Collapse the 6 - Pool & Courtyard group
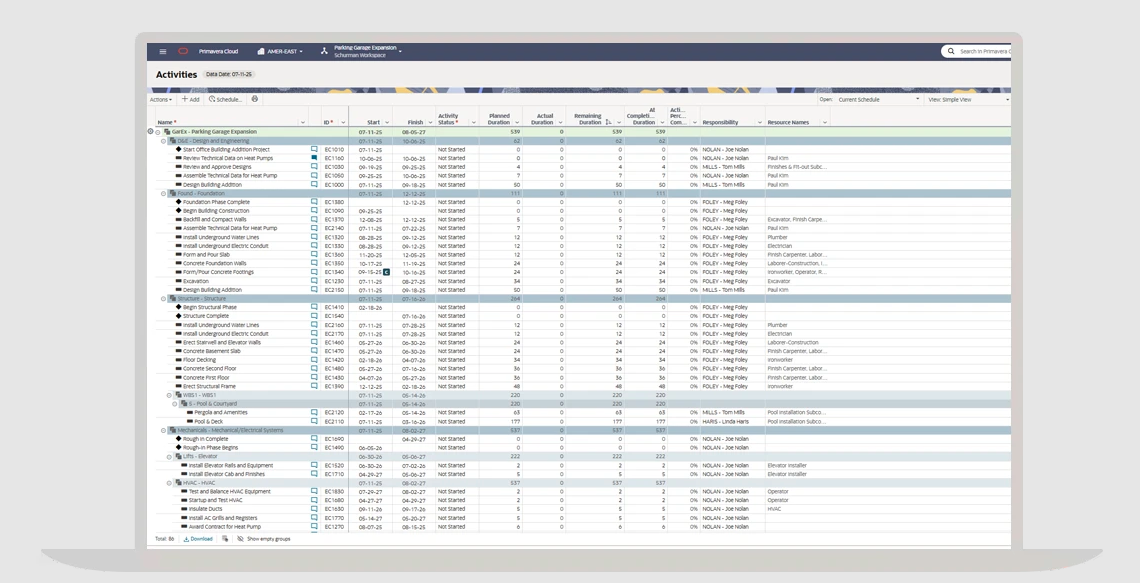 175,404
